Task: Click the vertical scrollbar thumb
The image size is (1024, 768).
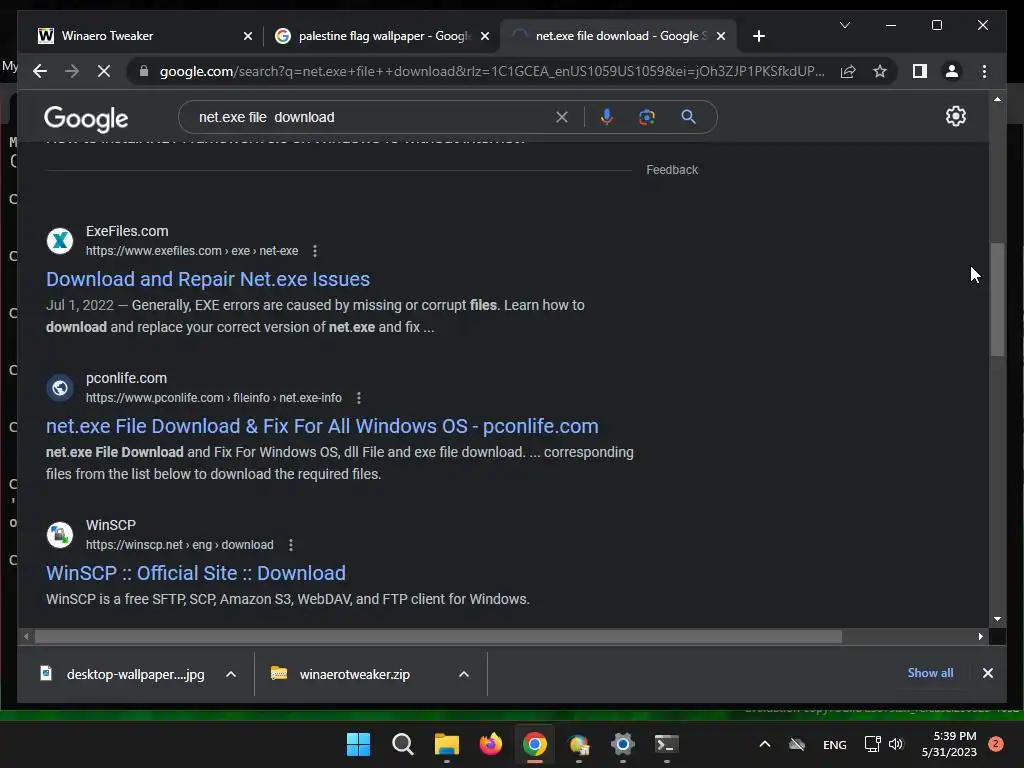Action: (x=997, y=299)
